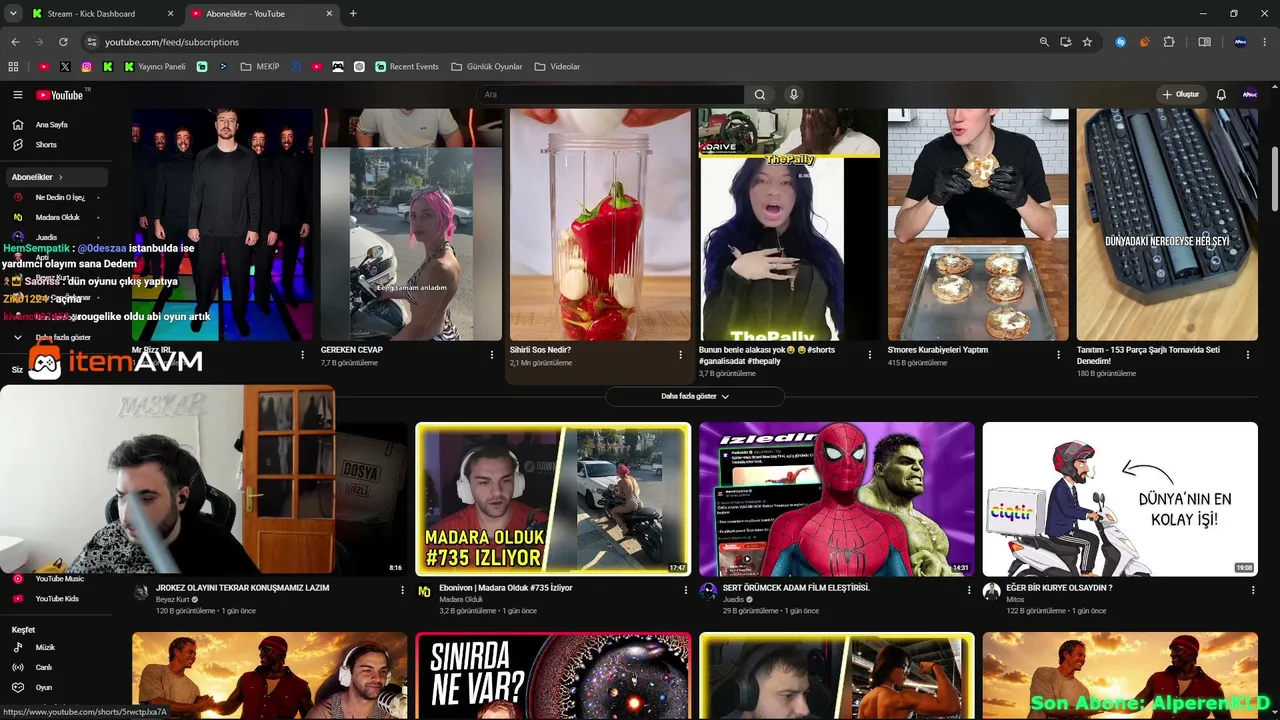This screenshot has height=720, width=1280.
Task: Open 'EĞER BİR KURYE OLSAYDIN ?' video title
Action: pos(1059,588)
